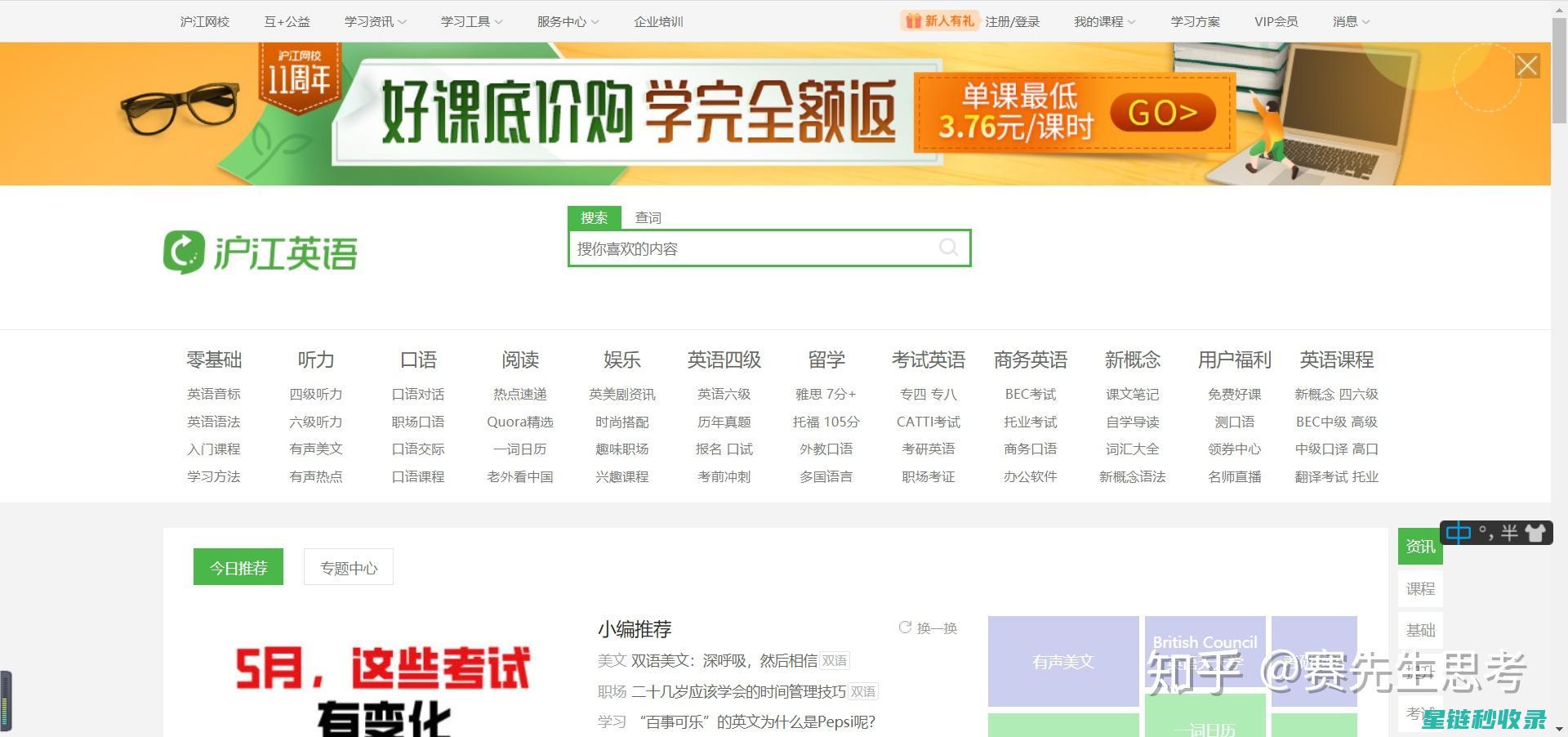
Task: Click the 中 input mode indicator
Action: pyautogui.click(x=1458, y=534)
